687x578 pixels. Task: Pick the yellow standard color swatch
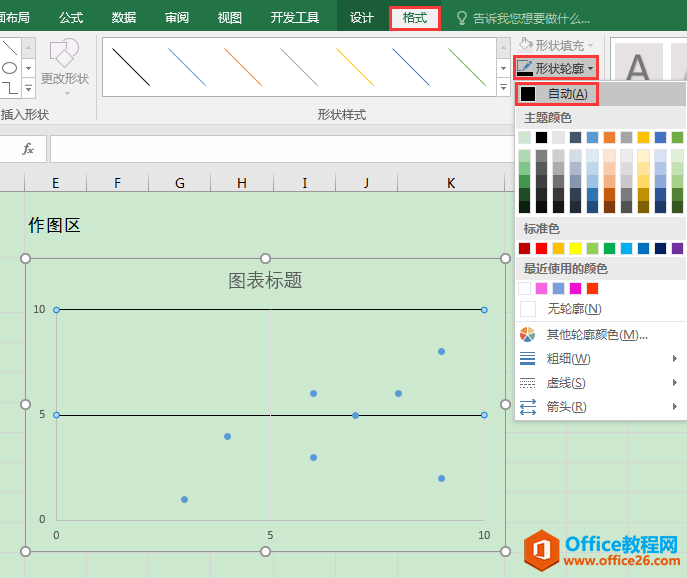pyautogui.click(x=576, y=248)
